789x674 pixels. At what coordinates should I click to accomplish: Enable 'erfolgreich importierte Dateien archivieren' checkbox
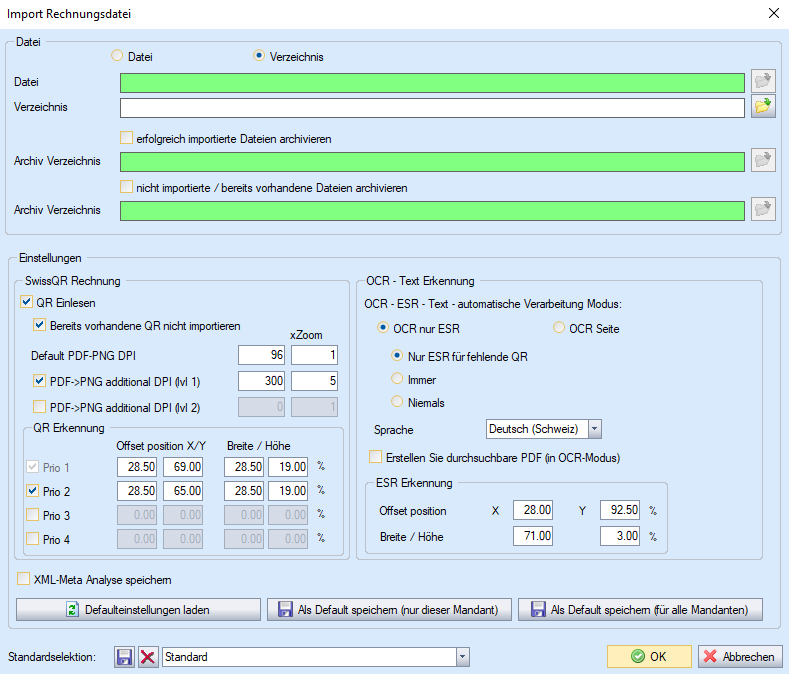click(x=126, y=138)
